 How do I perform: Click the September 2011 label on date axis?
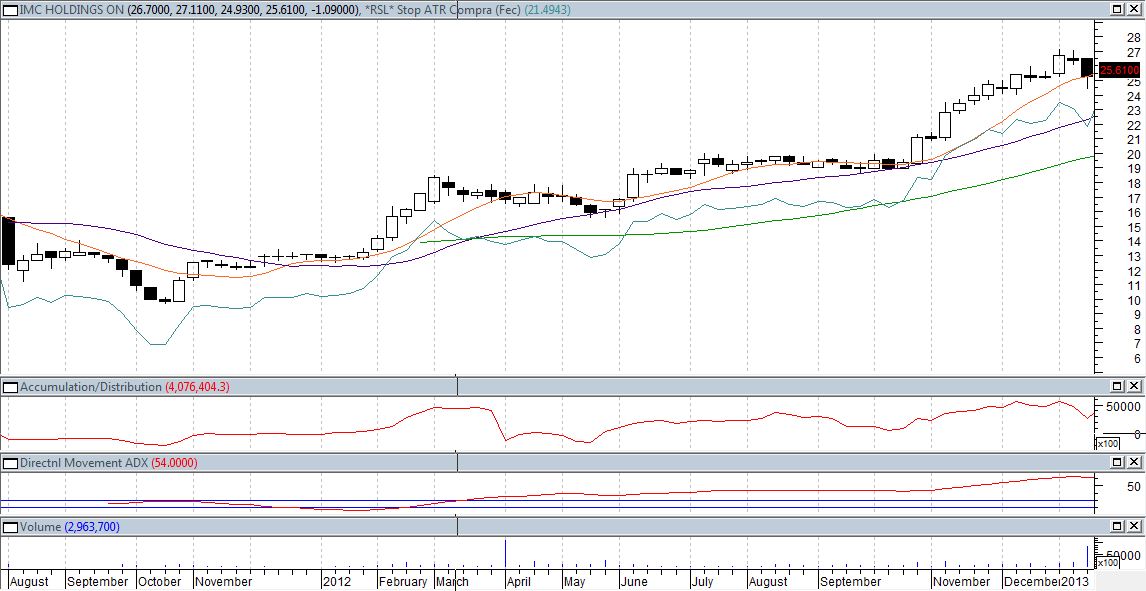pyautogui.click(x=97, y=581)
